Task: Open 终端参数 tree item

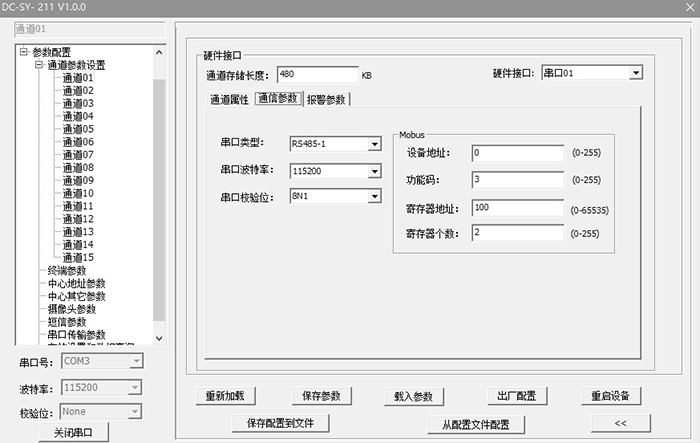Action: (67, 270)
